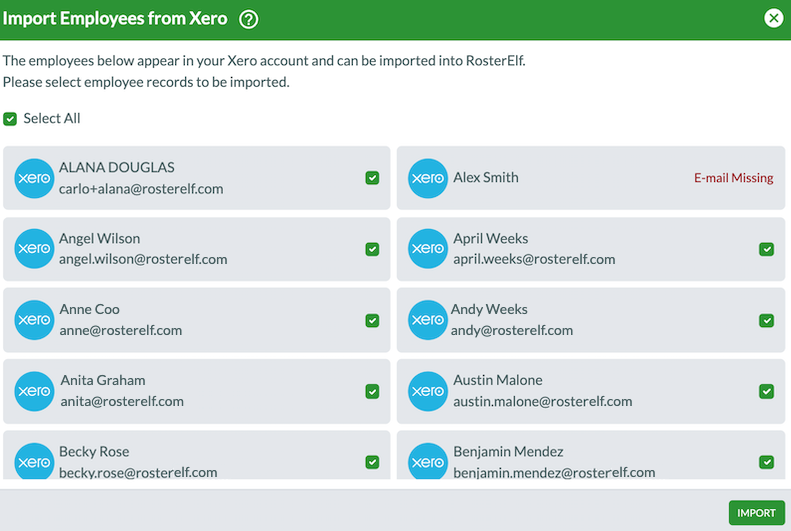Deselect ALANA DOUGLAS checkbox
This screenshot has width=791, height=531.
point(372,178)
